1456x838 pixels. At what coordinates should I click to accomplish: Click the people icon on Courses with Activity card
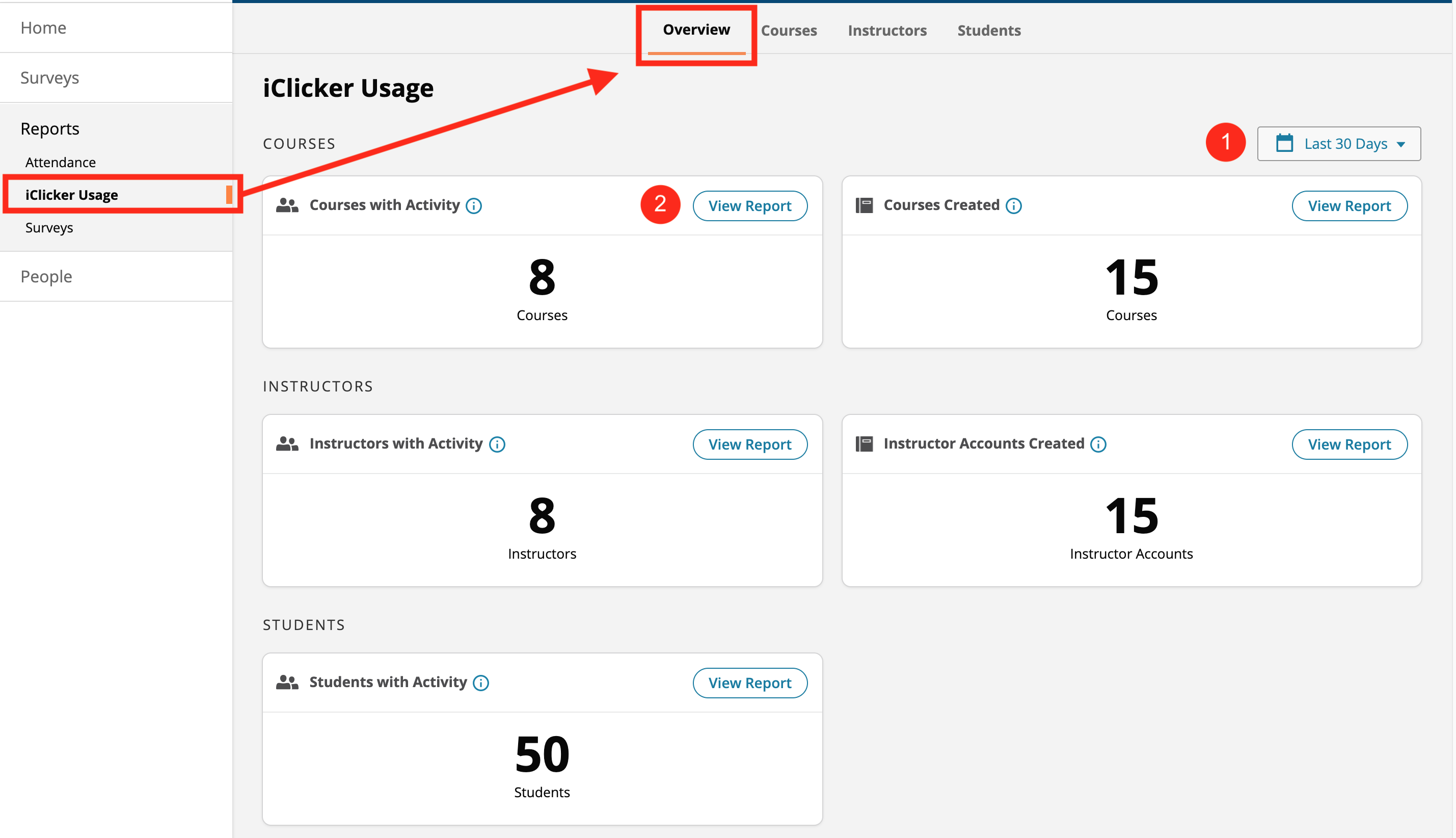[288, 204]
